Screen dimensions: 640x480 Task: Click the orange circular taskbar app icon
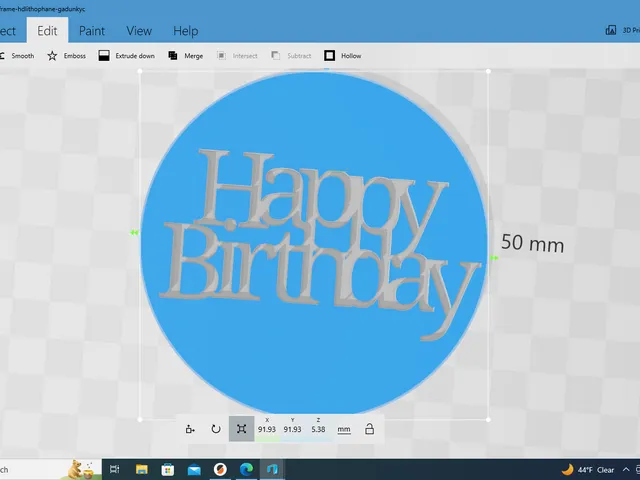pyautogui.click(x=220, y=469)
